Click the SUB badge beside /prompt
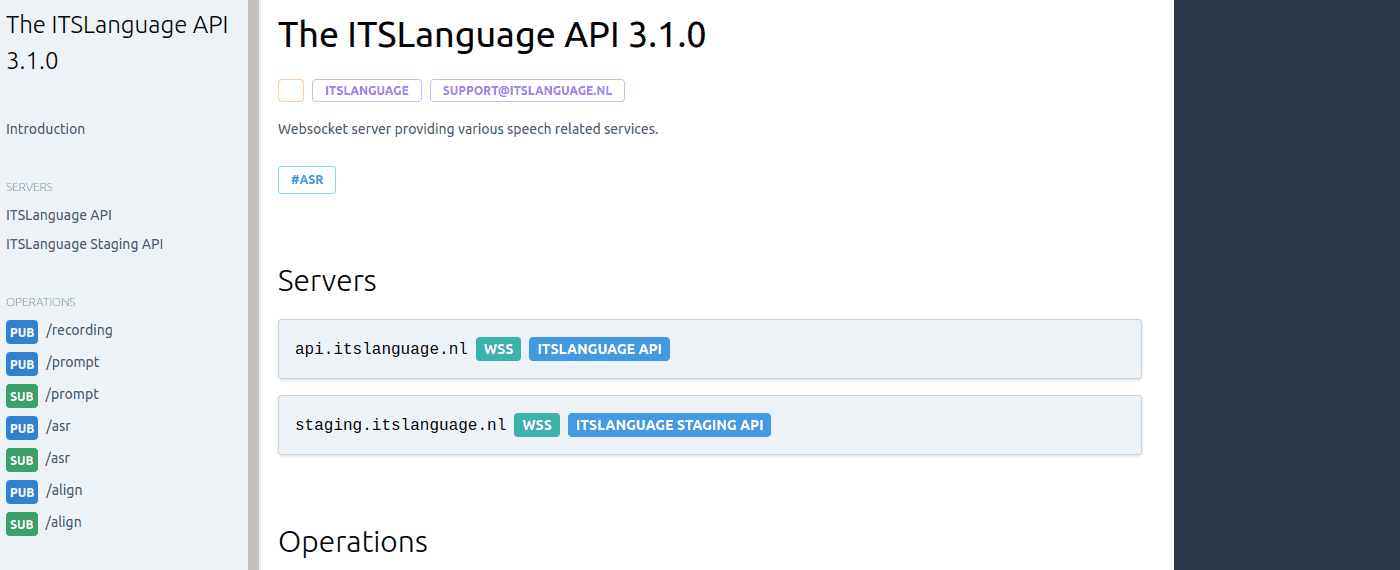The image size is (1400, 570). (x=22, y=396)
